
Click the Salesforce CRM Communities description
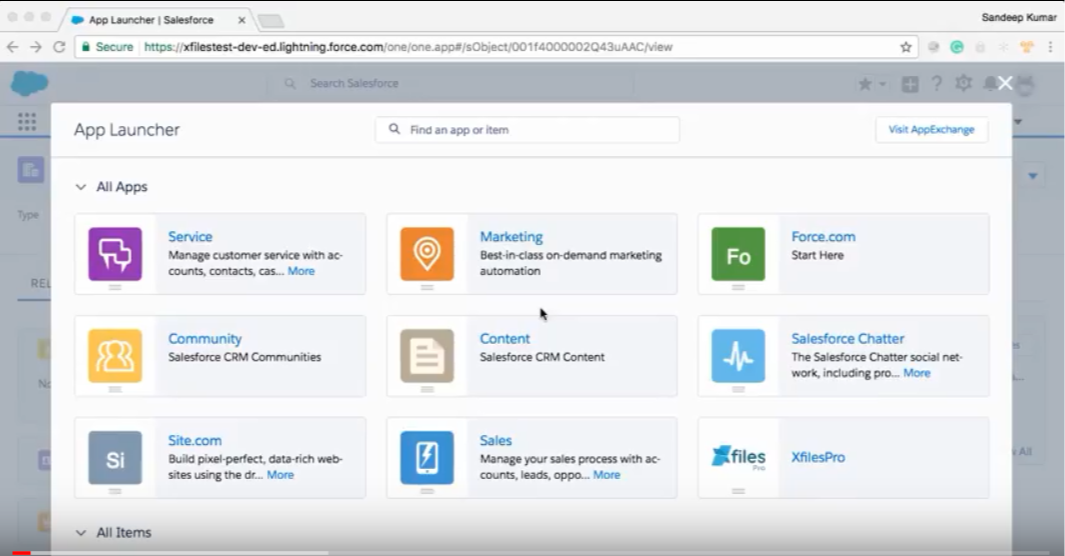click(245, 357)
